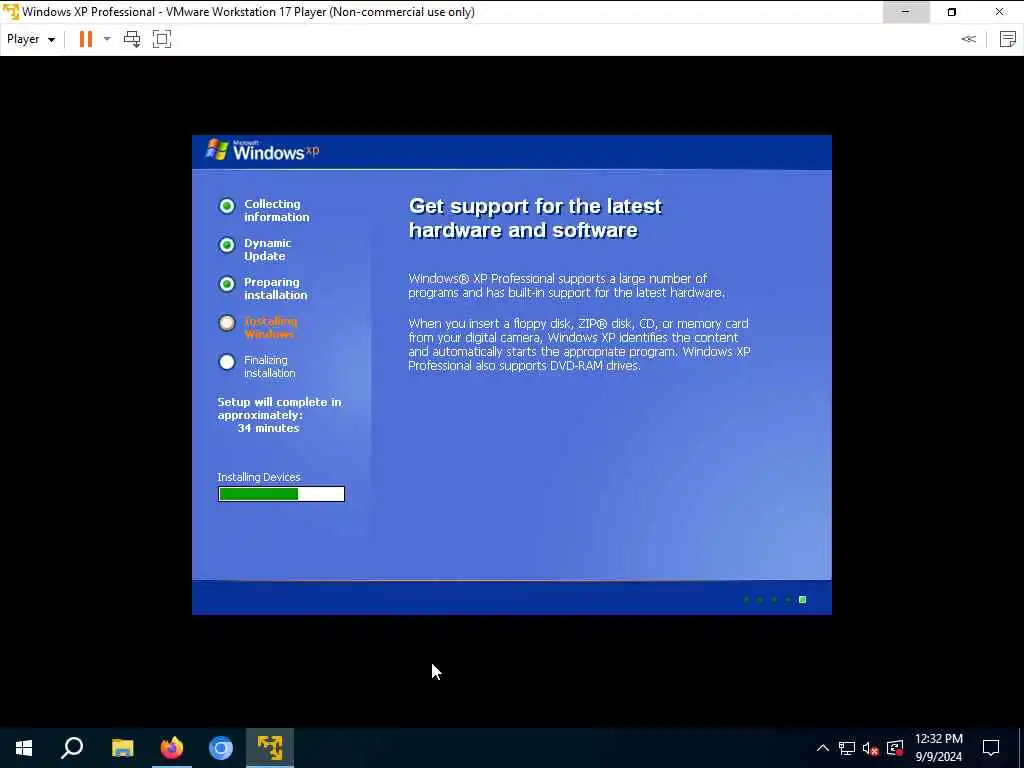Viewport: 1024px width, 768px height.
Task: Click the "Dynamic Update" step label
Action: pos(268,249)
